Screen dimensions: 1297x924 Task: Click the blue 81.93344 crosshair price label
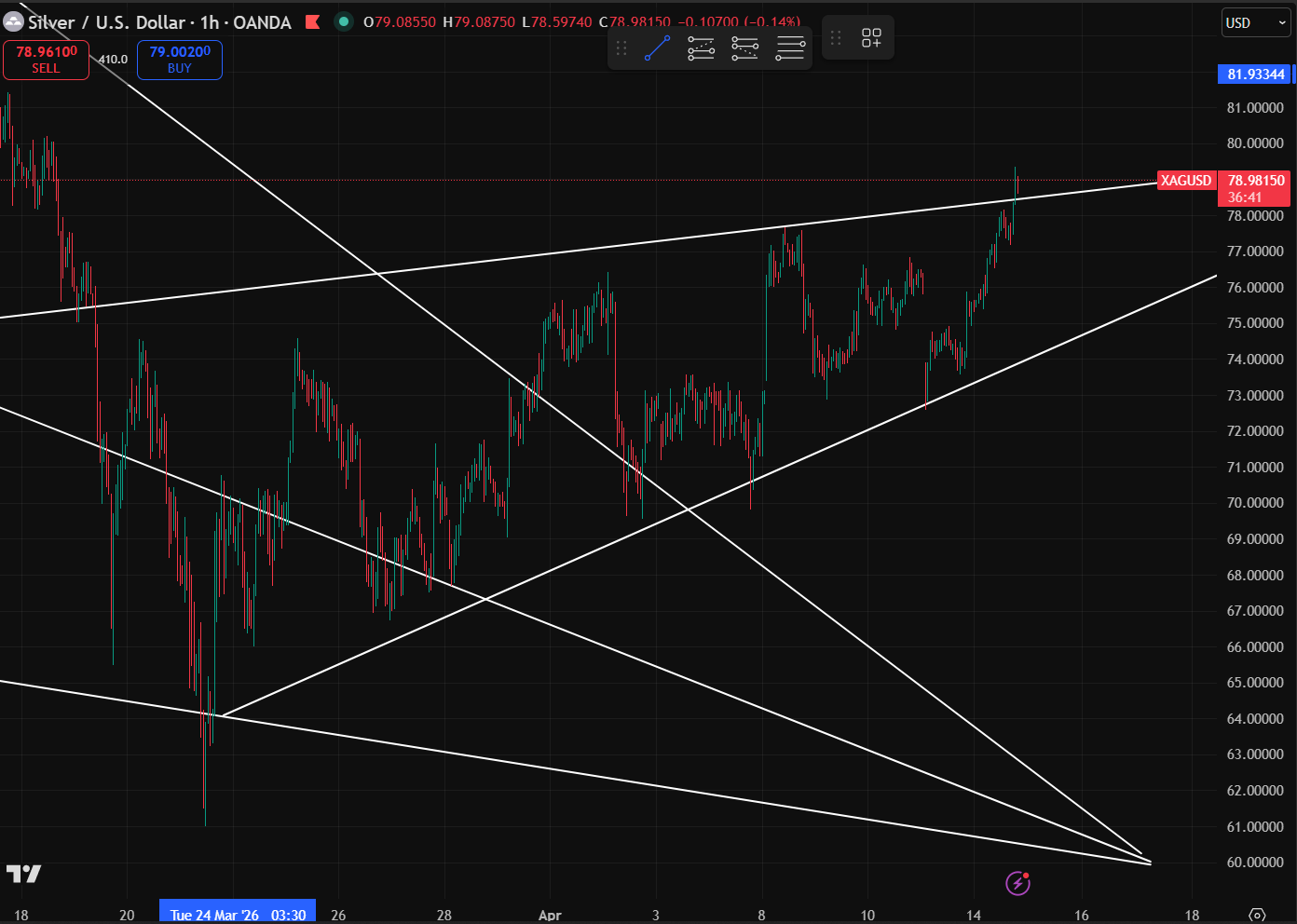pyautogui.click(x=1255, y=75)
